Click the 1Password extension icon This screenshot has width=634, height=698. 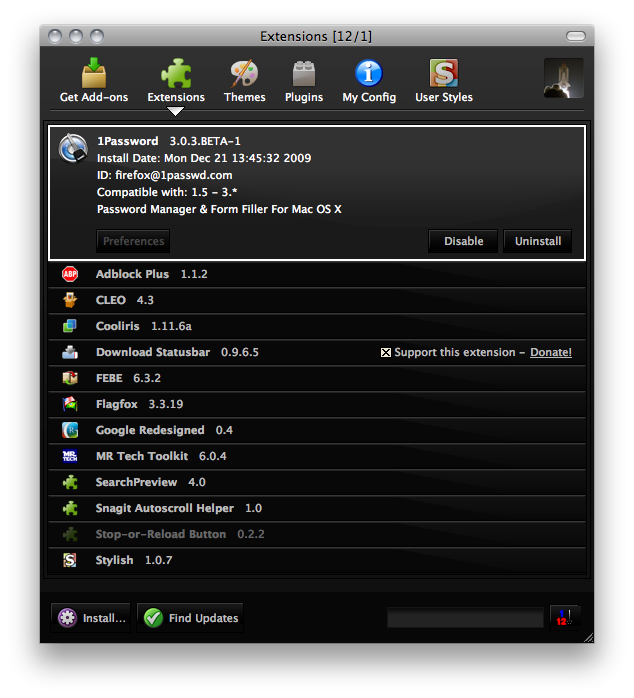[x=73, y=148]
